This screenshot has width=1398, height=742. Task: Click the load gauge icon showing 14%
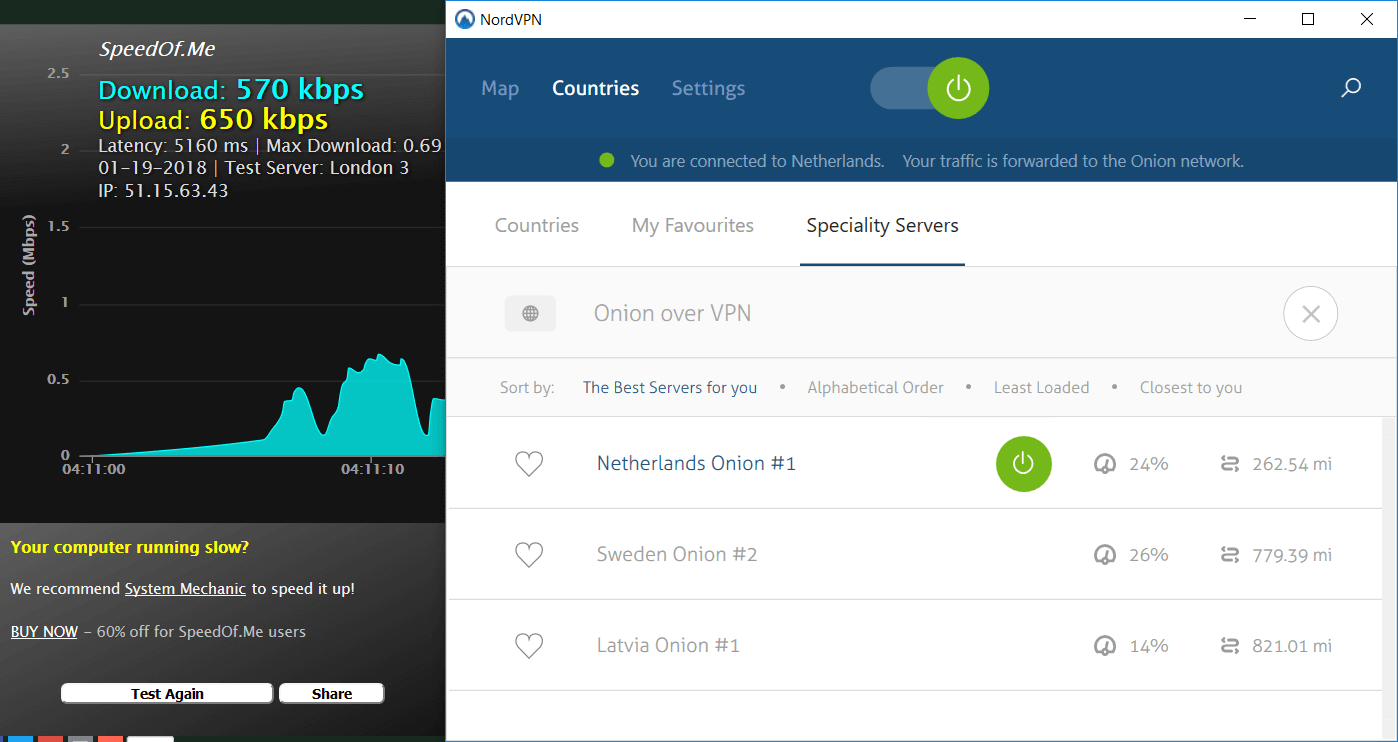[x=1105, y=646]
